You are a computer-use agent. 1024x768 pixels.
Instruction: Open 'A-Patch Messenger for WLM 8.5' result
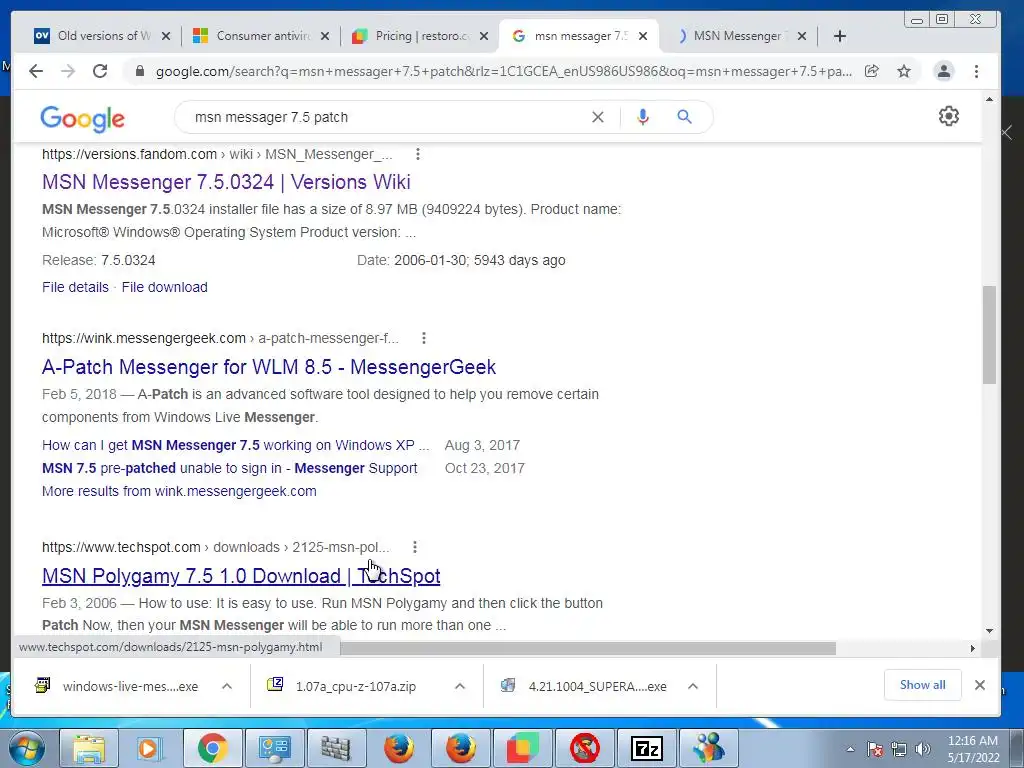tap(269, 366)
